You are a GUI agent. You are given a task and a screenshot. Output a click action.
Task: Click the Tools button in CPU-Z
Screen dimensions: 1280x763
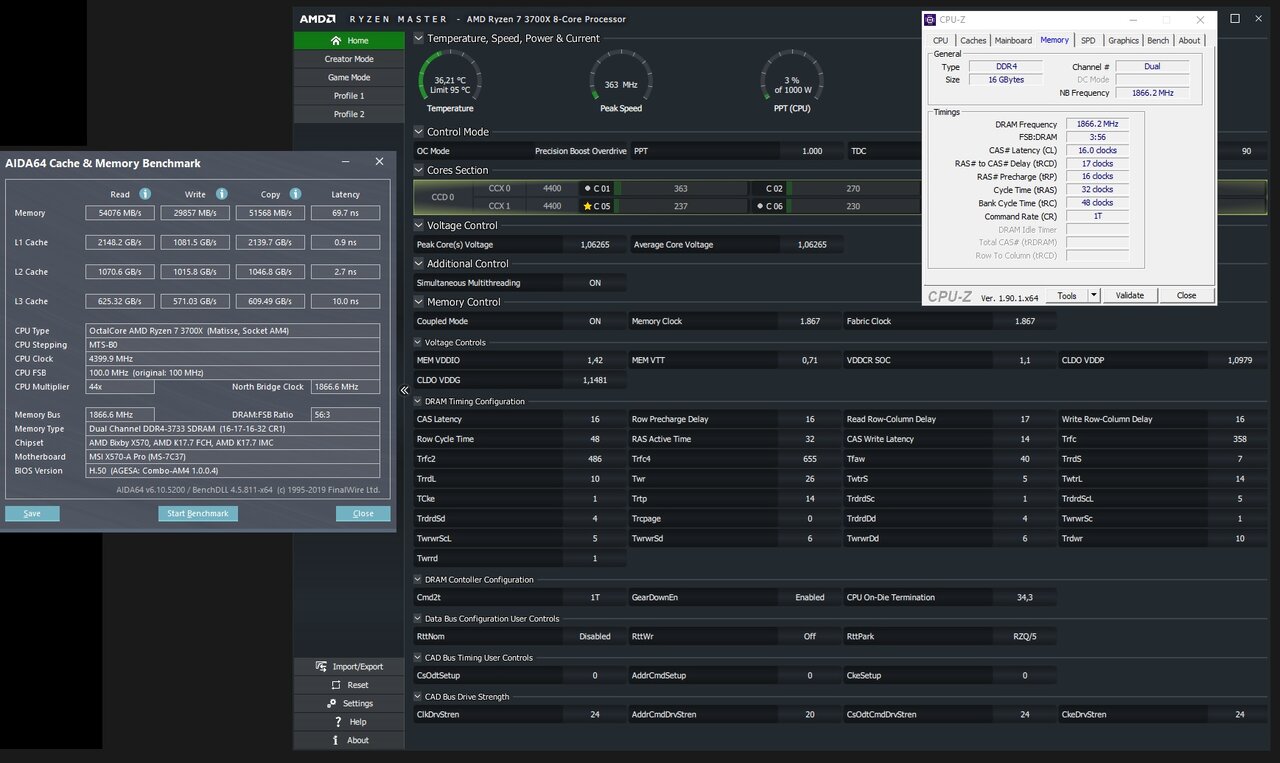pos(1067,295)
